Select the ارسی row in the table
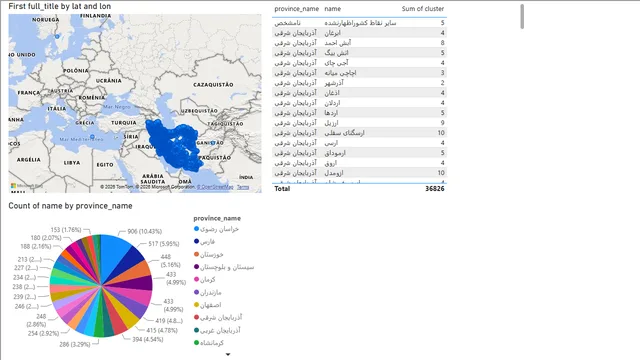 (359, 143)
